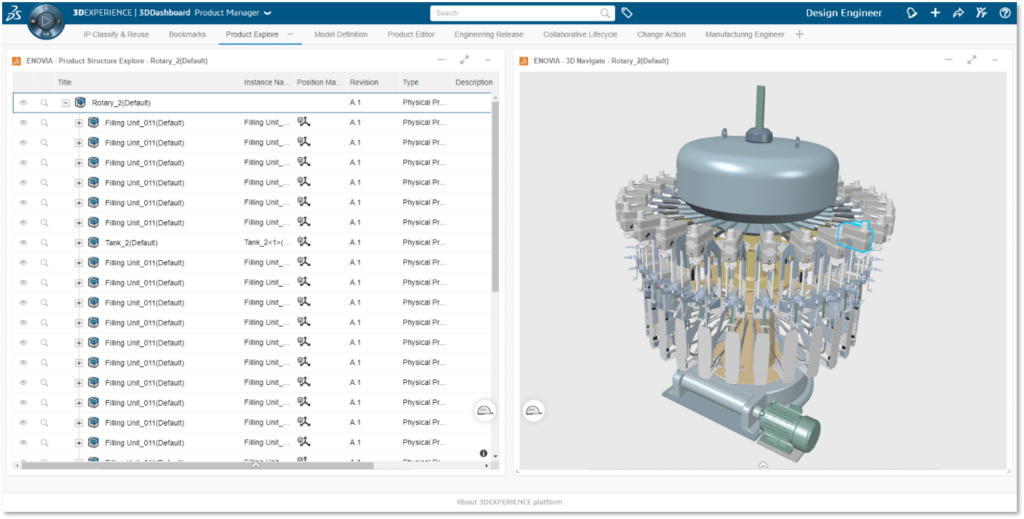
Task: Expand Product Structure Explore widget to fullscreen
Action: point(464,60)
